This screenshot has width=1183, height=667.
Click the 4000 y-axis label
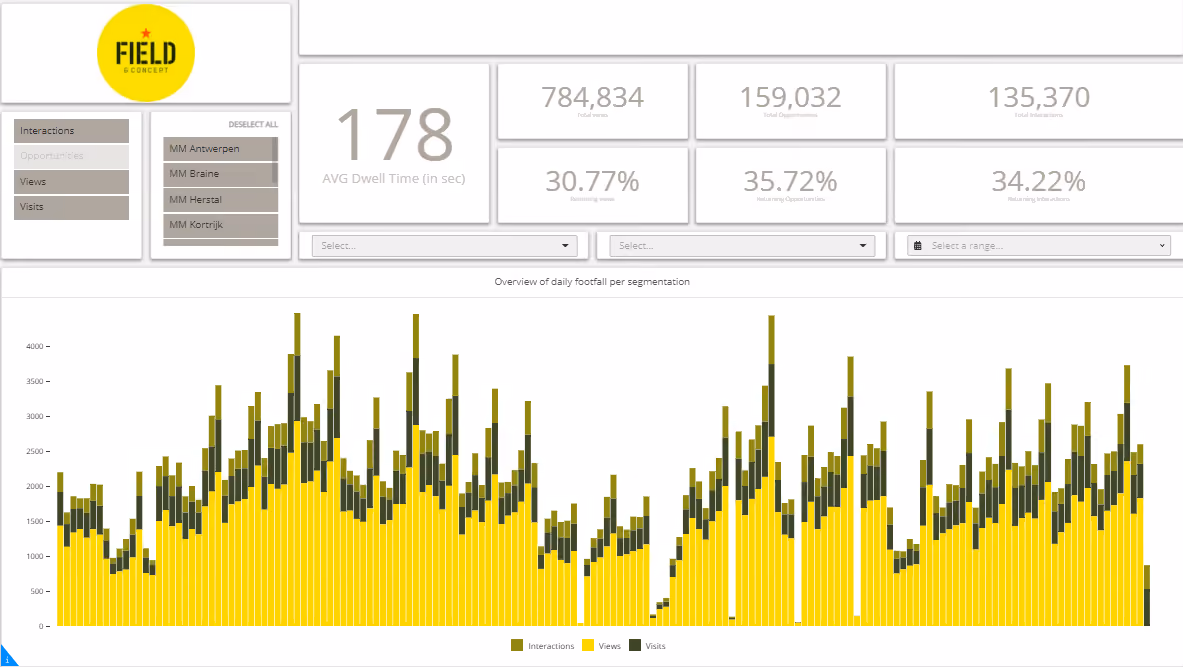point(35,346)
